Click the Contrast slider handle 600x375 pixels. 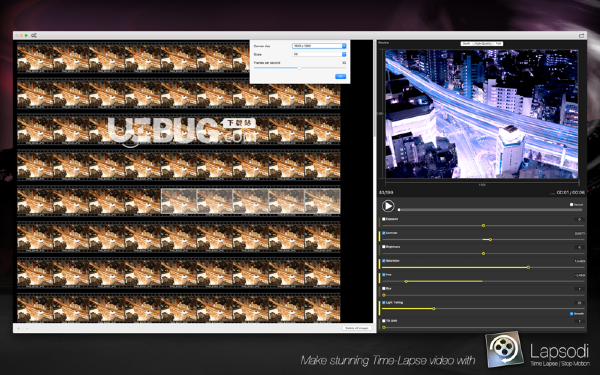coord(490,240)
